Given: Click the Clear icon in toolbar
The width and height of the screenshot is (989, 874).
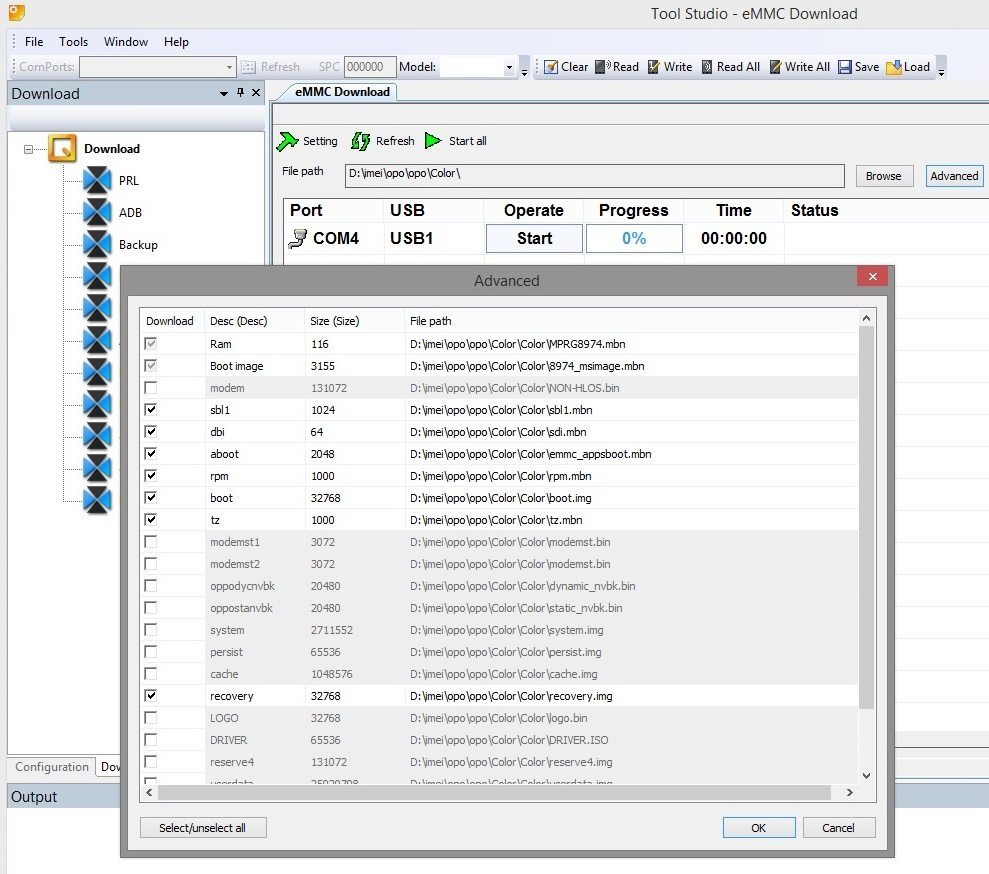Looking at the screenshot, I should (550, 67).
